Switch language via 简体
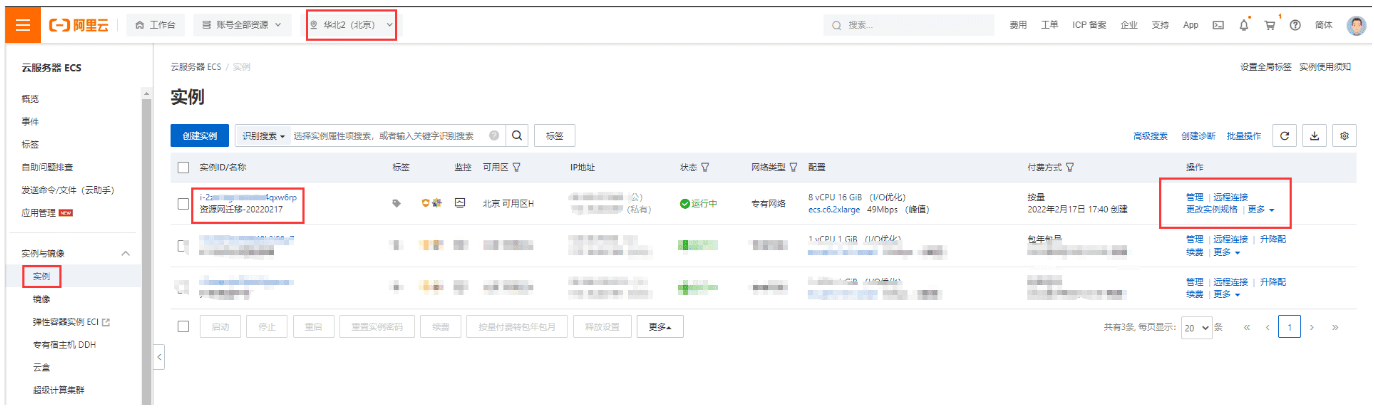 (1325, 25)
